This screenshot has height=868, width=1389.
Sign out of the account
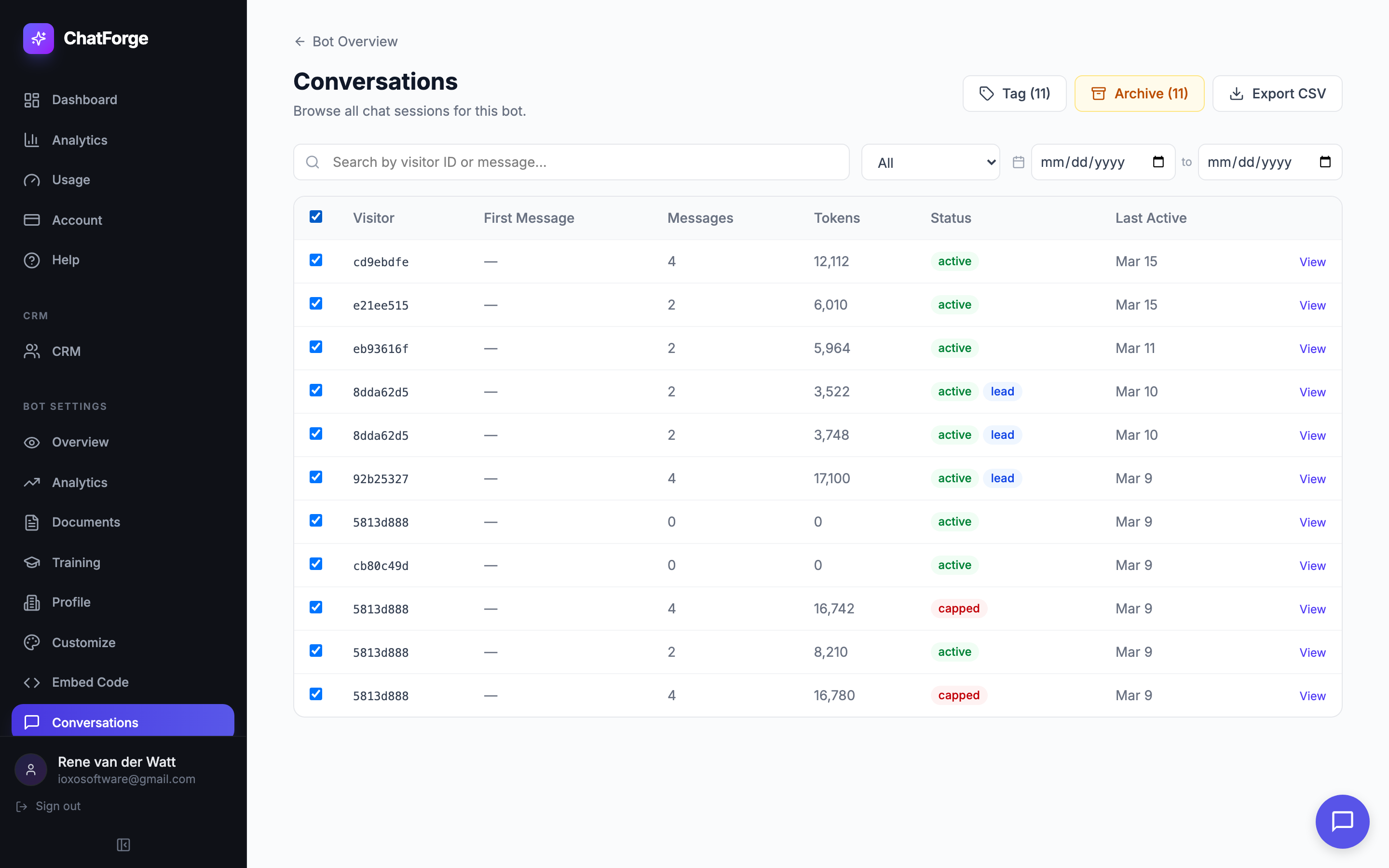point(57,806)
